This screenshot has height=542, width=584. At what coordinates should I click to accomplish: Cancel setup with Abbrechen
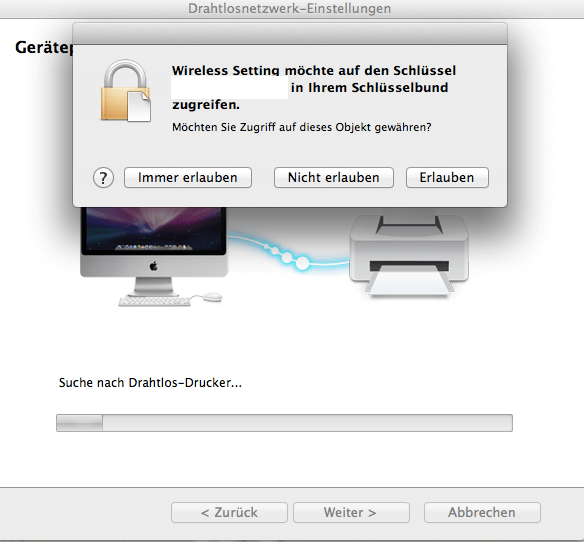pos(482,512)
